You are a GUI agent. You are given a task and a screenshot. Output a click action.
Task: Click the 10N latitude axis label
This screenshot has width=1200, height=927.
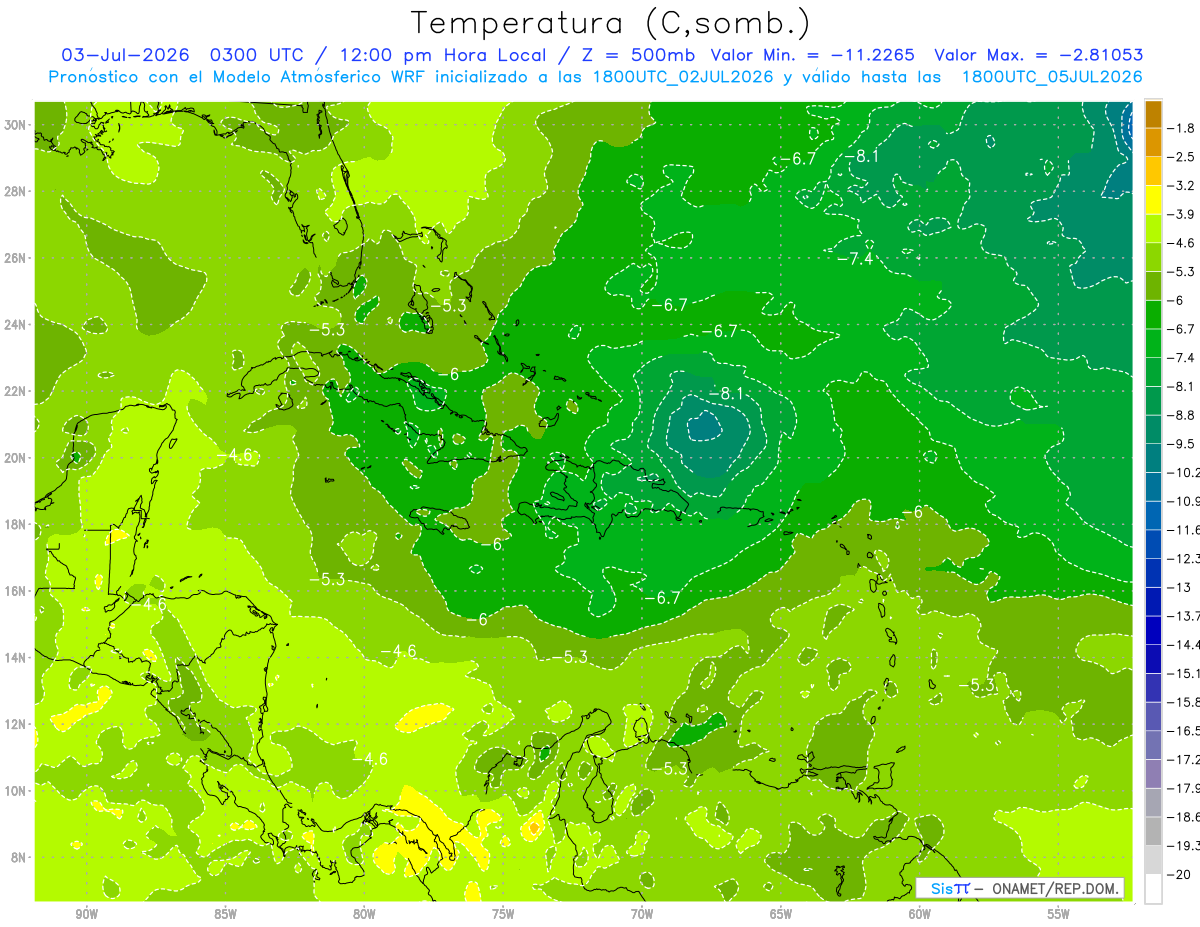(x=16, y=790)
